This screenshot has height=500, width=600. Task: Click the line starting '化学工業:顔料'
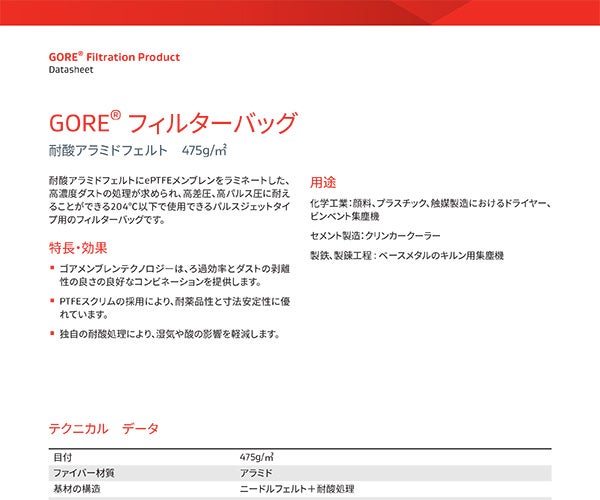click(430, 203)
